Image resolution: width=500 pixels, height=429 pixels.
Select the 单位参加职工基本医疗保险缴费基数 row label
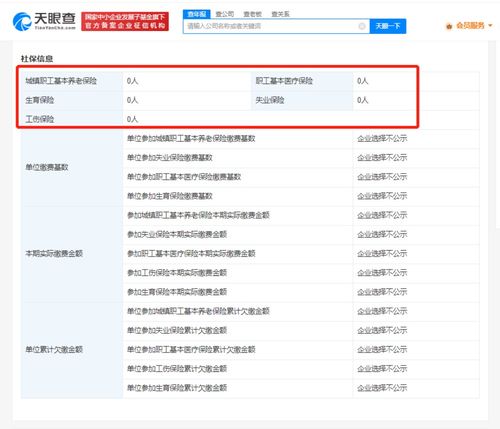tap(184, 177)
